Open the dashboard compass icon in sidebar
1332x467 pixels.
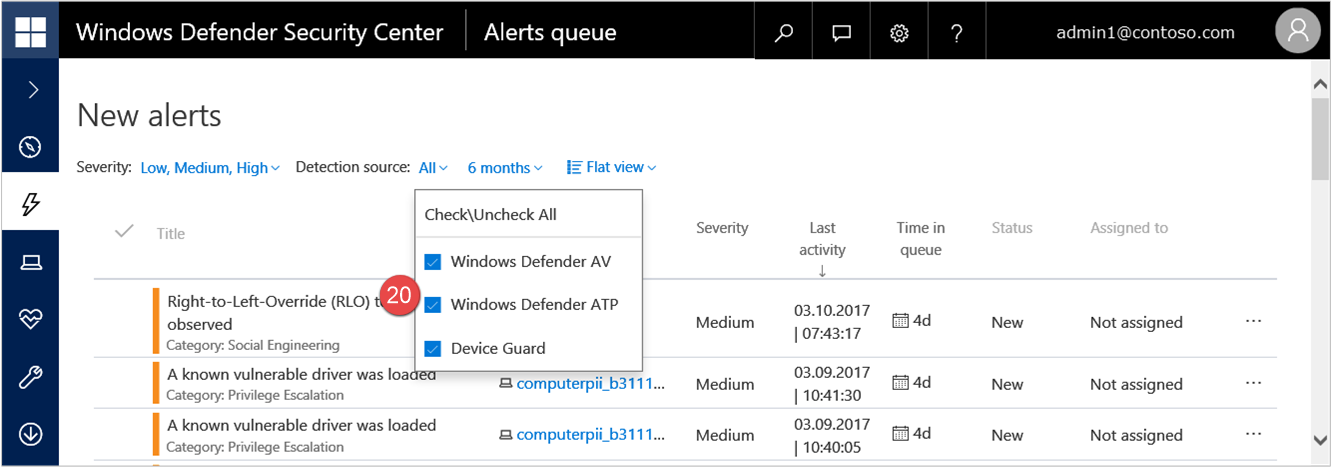[30, 148]
